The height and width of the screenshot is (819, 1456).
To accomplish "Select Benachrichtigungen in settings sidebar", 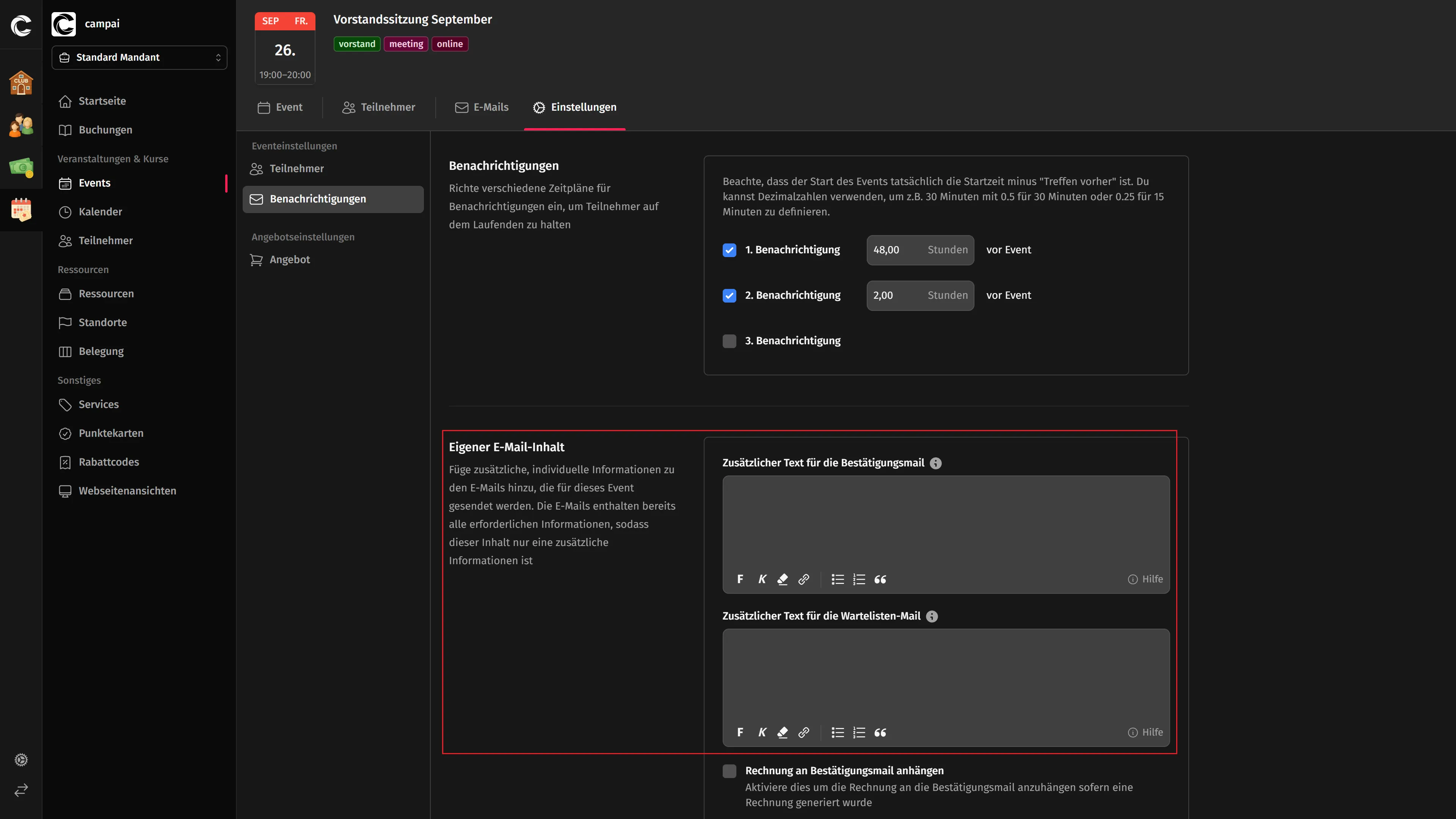I will [333, 199].
